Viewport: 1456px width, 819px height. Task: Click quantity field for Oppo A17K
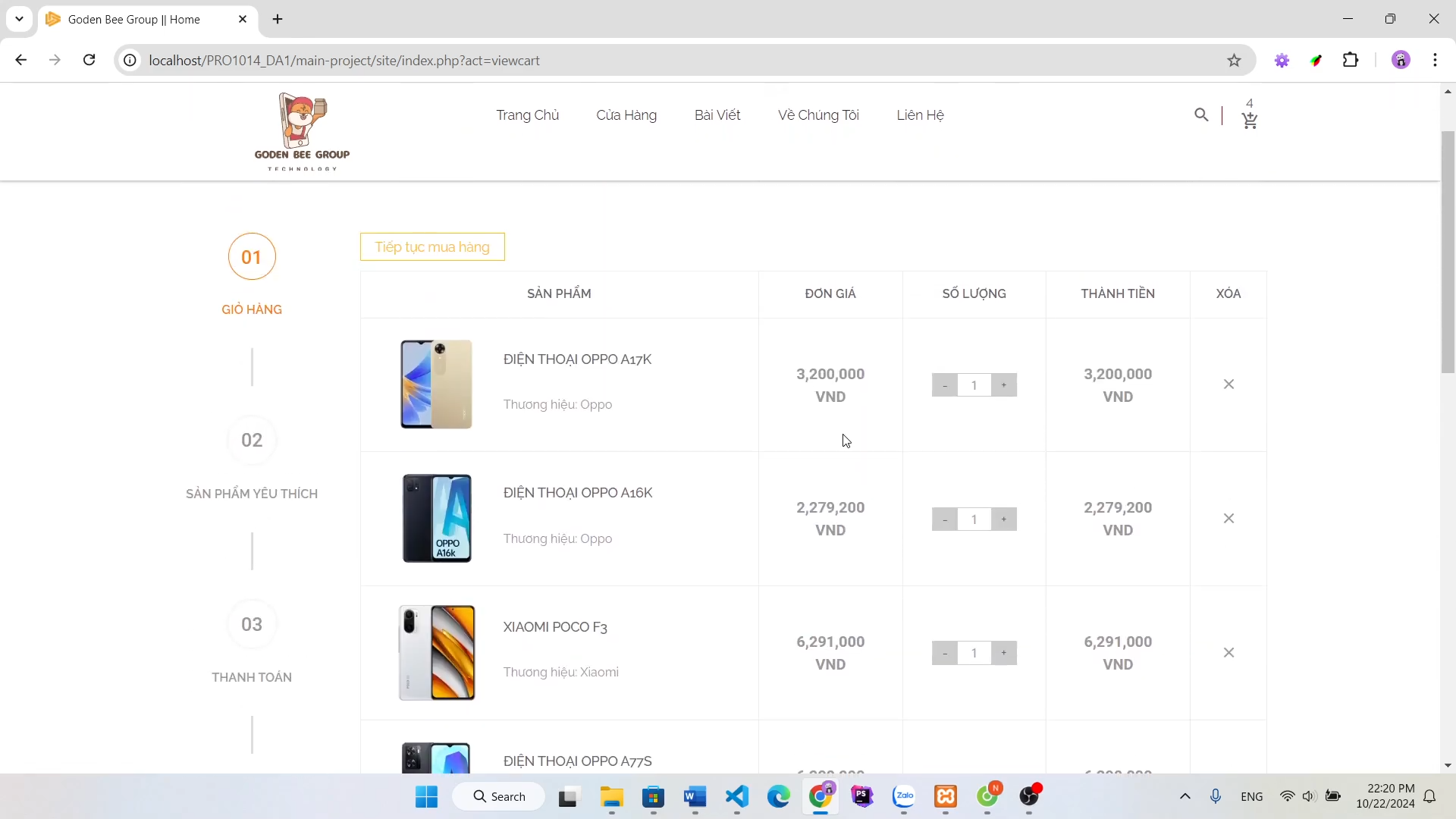click(x=974, y=385)
